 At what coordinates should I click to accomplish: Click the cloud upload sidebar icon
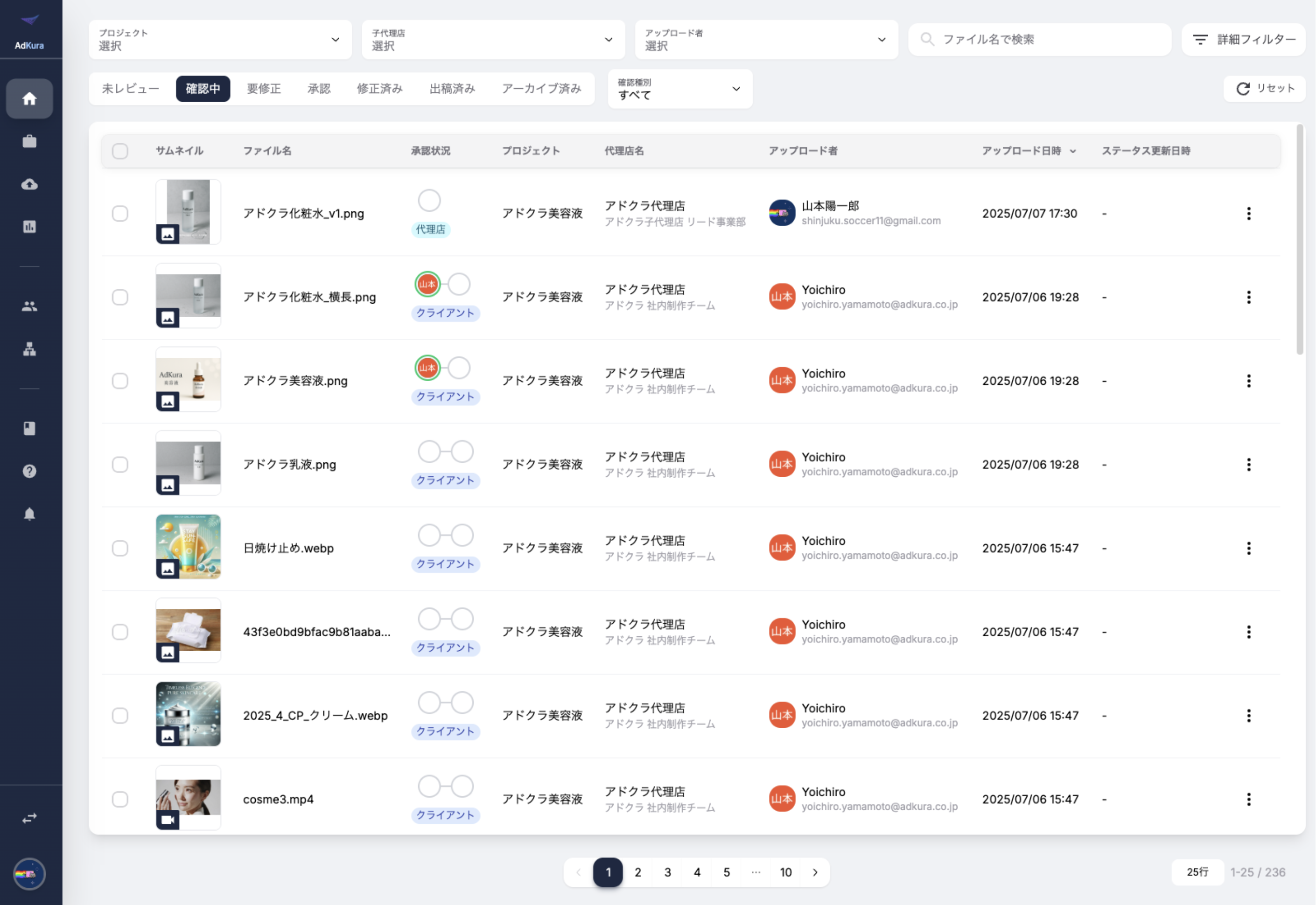tap(29, 184)
